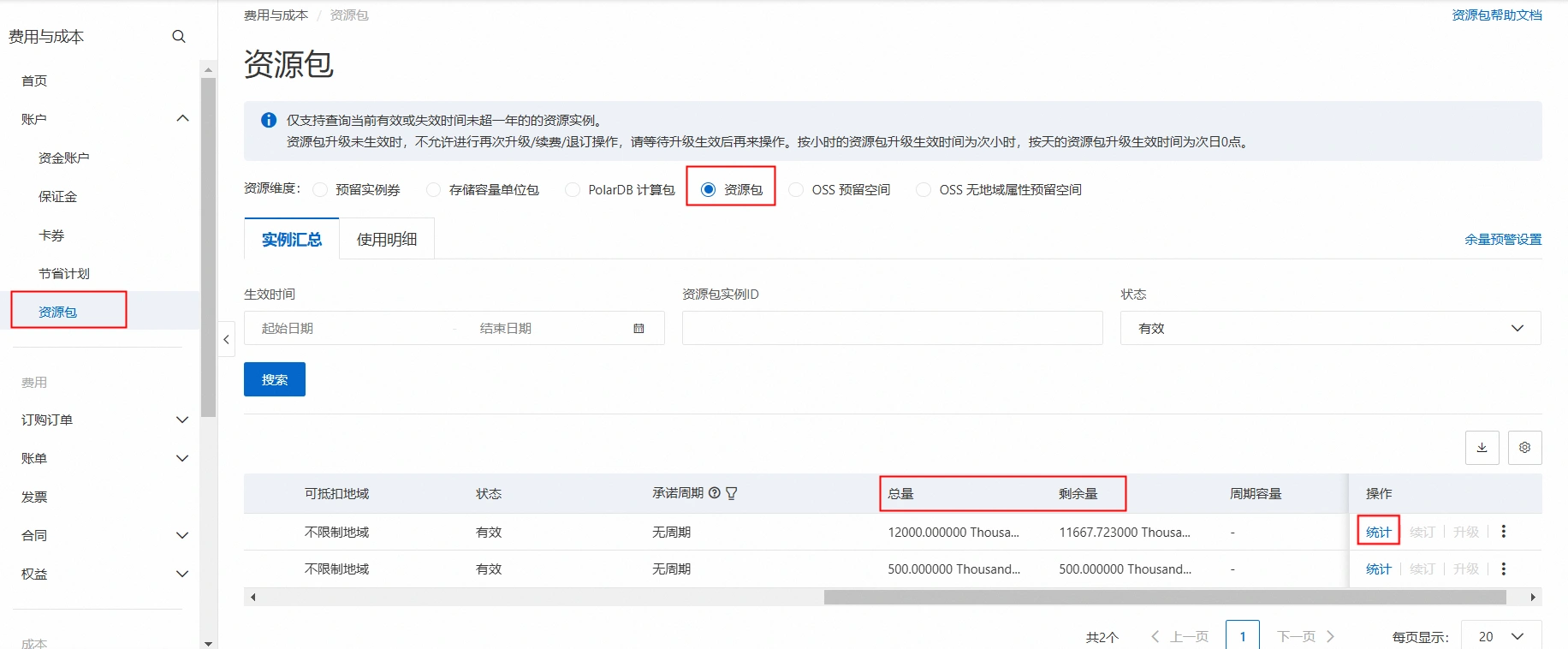1568x649 pixels.
Task: Click the sidebar vertical scrollbar thumb
Action: pos(208,247)
